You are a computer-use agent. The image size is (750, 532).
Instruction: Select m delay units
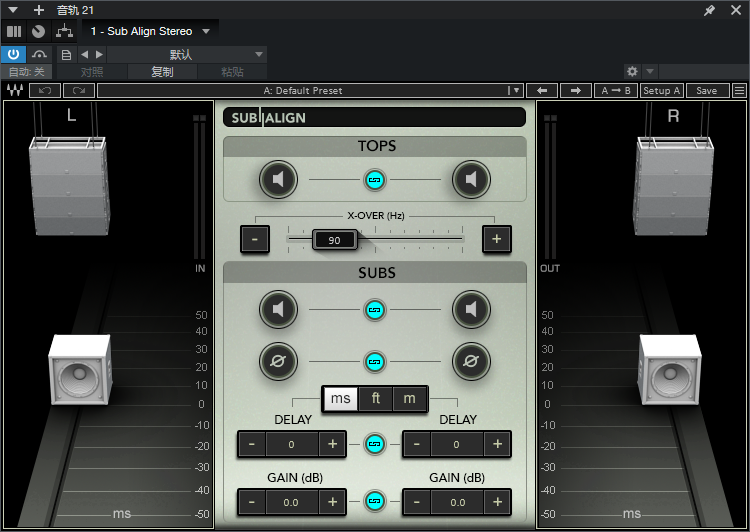[x=409, y=398]
